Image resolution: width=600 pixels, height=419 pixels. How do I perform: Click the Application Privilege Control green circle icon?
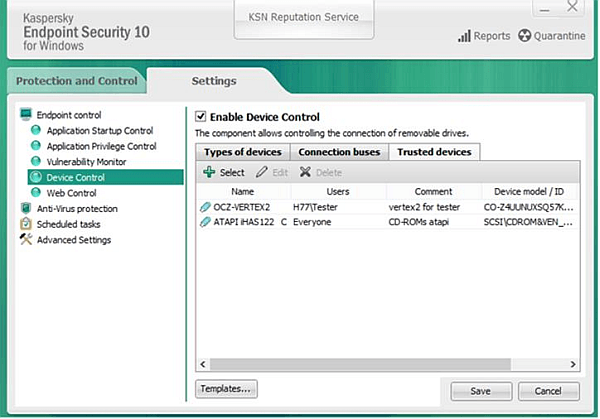coord(36,146)
